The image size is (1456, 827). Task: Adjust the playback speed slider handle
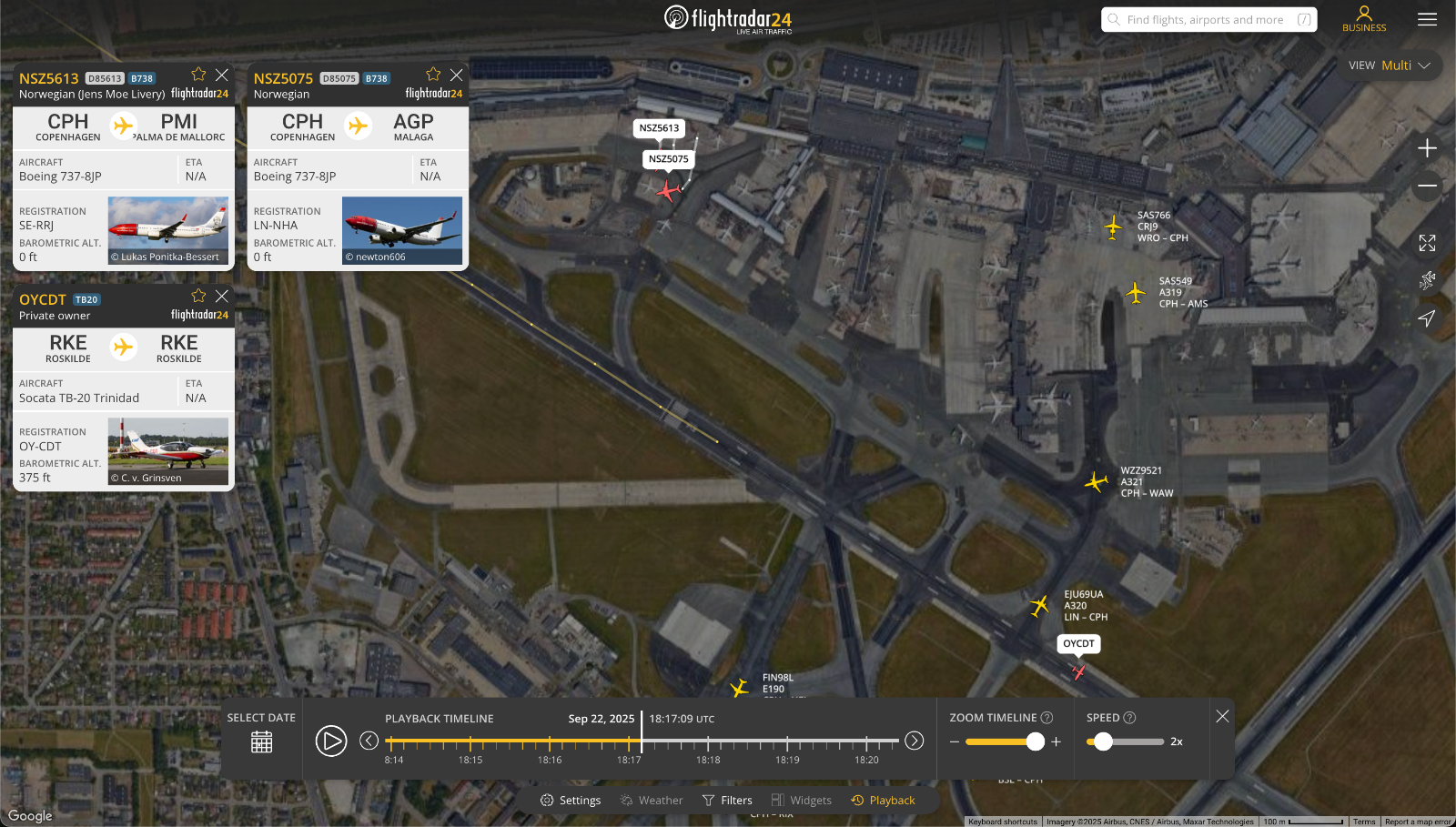click(x=1103, y=741)
